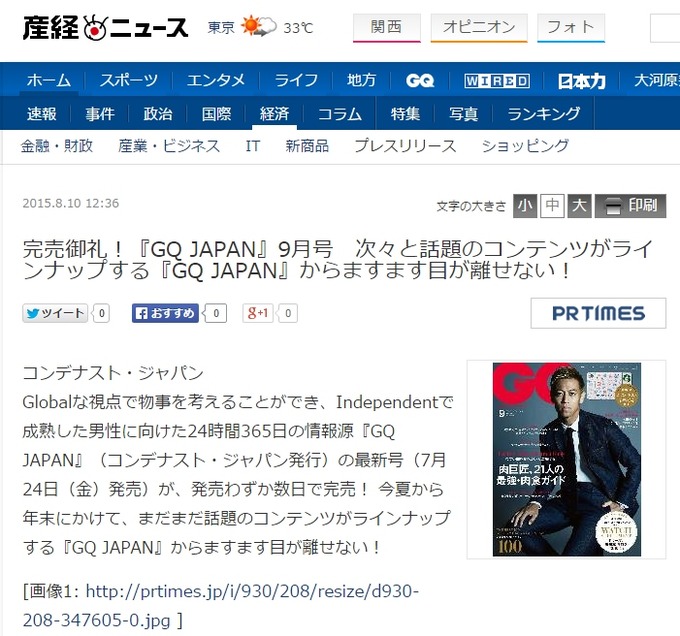Viewport: 680px width, 636px height.
Task: Go to ライフ in main navigation
Action: pyautogui.click(x=296, y=80)
